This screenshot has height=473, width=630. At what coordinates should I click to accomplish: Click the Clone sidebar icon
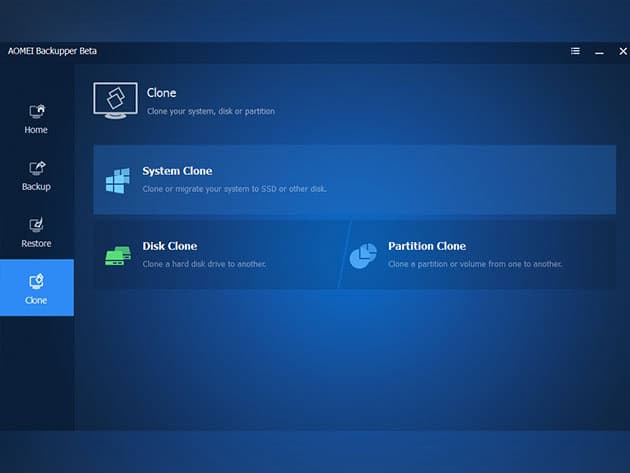(x=36, y=281)
